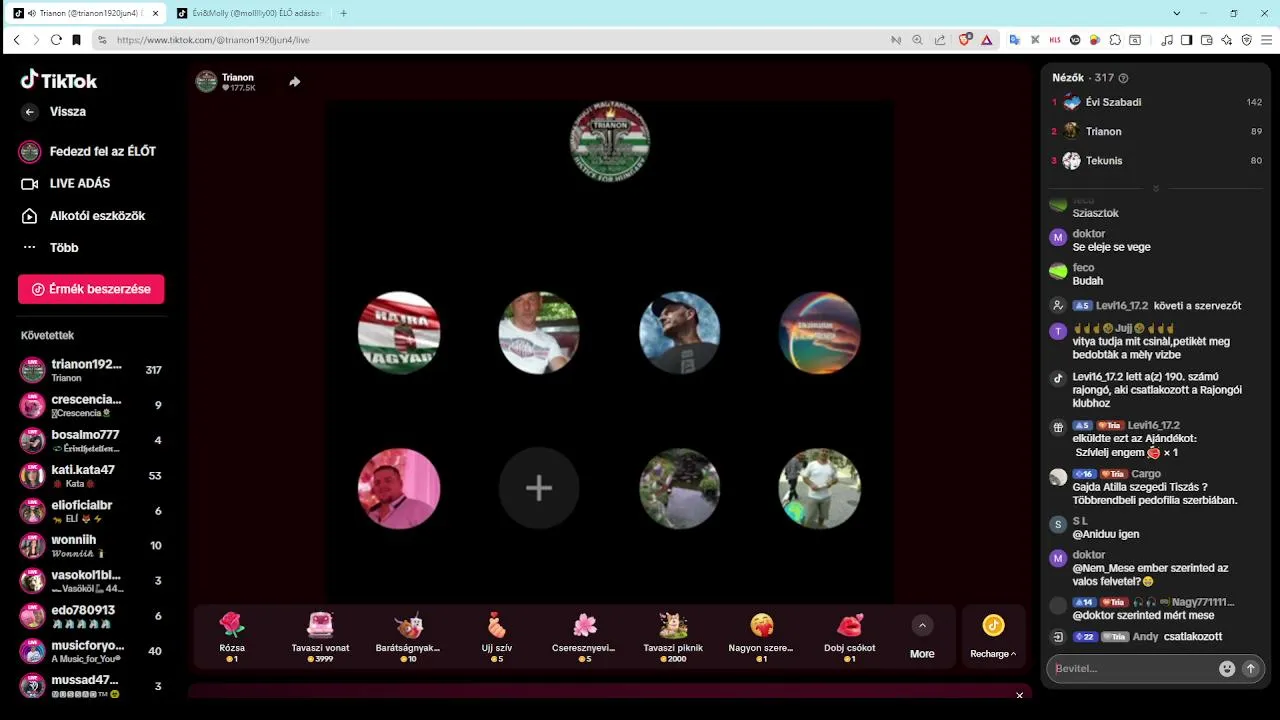Send the Tavaszi vonat gift
The height and width of the screenshot is (720, 1280).
click(x=320, y=636)
